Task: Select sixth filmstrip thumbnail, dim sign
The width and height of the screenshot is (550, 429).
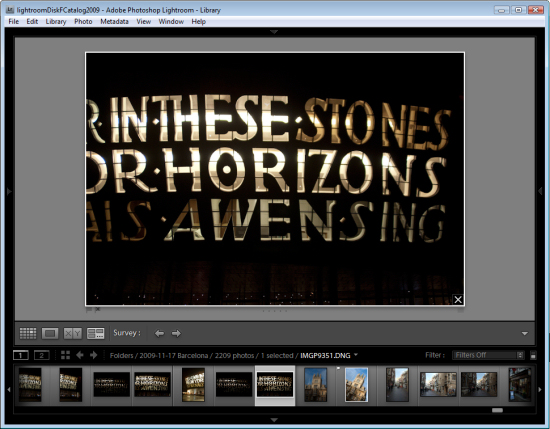Action: coord(234,385)
